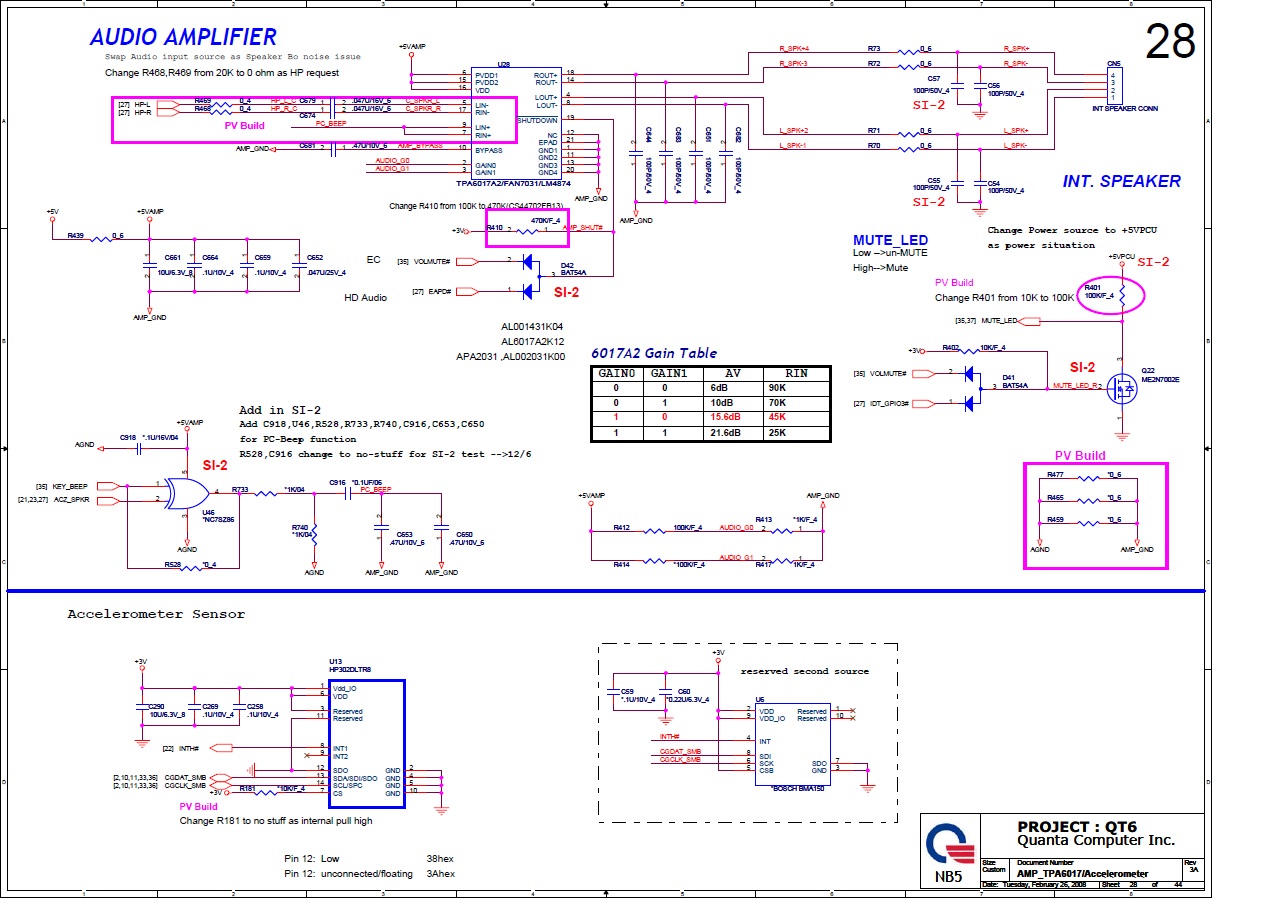Click the 'KEY_BEEP' net label
This screenshot has height=900, width=1285.
click(x=70, y=486)
